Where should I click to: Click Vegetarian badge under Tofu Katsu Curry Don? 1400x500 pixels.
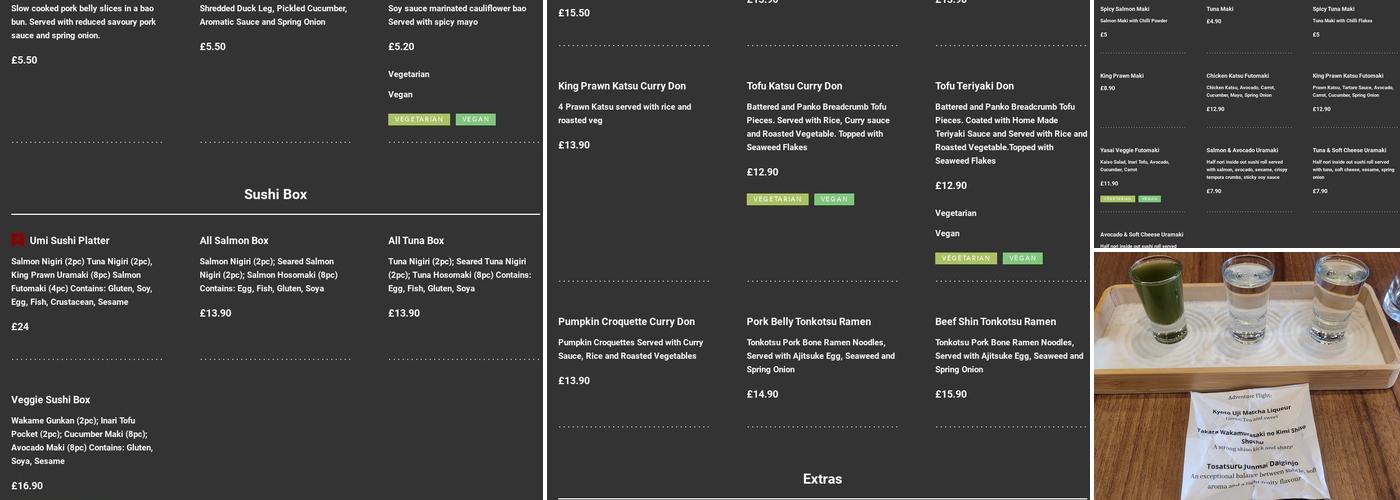tap(777, 200)
